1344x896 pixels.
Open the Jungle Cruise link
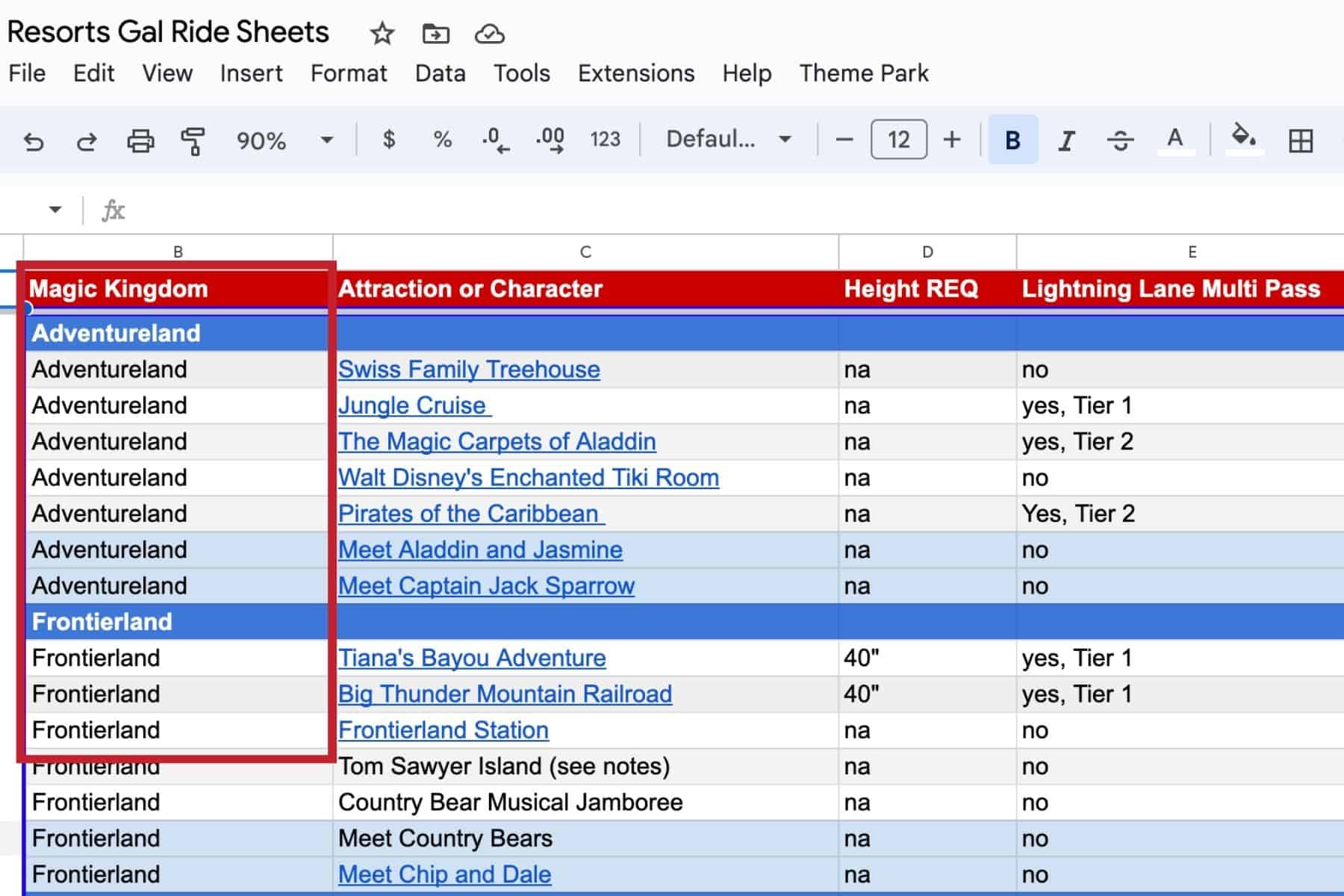[414, 405]
